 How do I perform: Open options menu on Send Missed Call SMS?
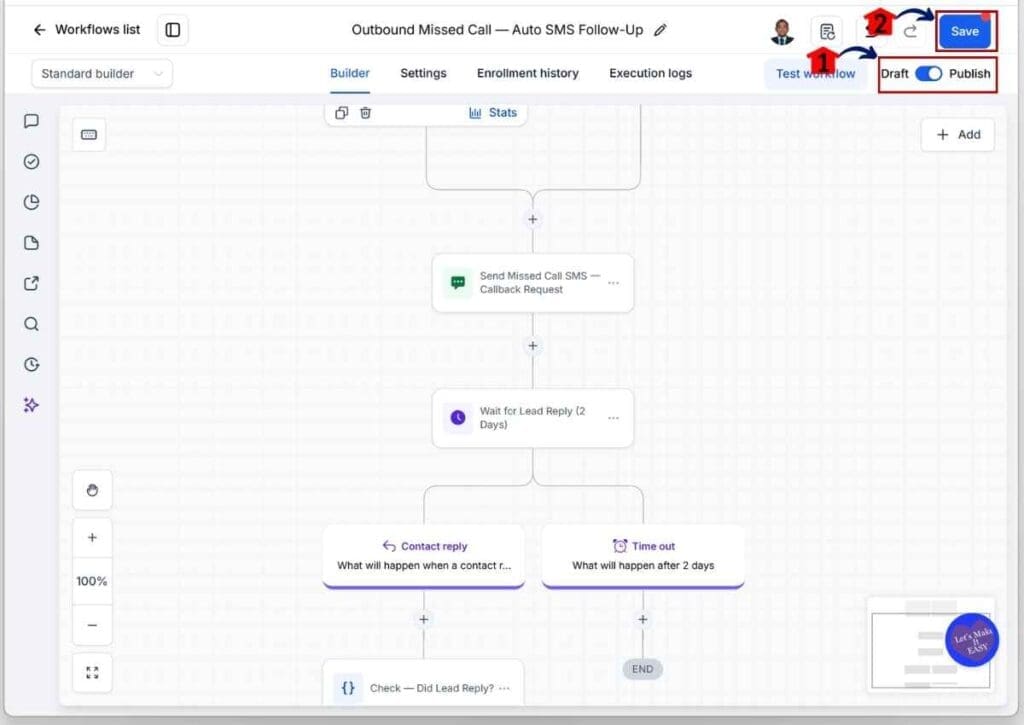pyautogui.click(x=613, y=283)
